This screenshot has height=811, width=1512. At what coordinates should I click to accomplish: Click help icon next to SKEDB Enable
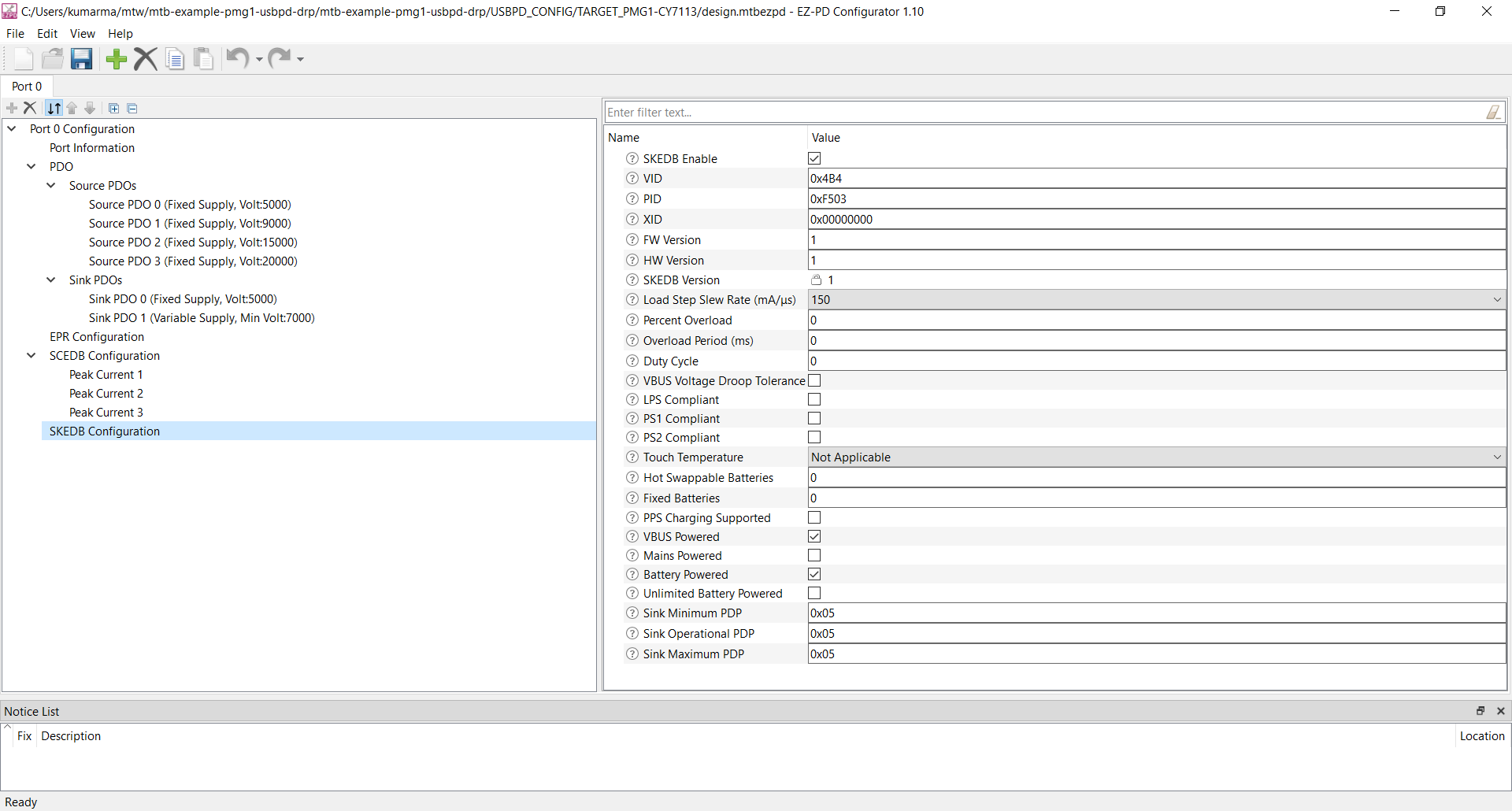pos(632,158)
